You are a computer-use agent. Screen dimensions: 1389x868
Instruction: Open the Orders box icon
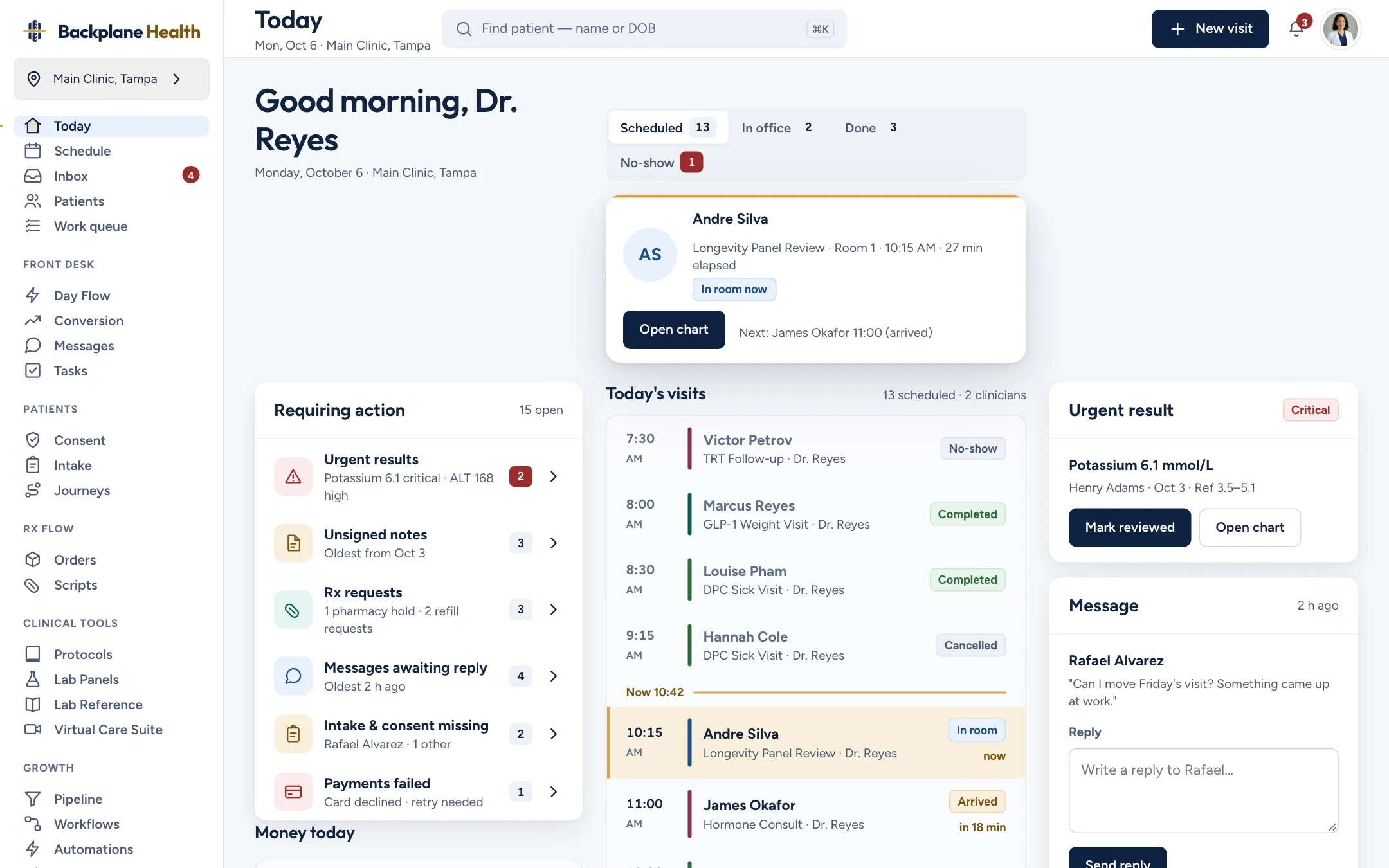[33, 560]
